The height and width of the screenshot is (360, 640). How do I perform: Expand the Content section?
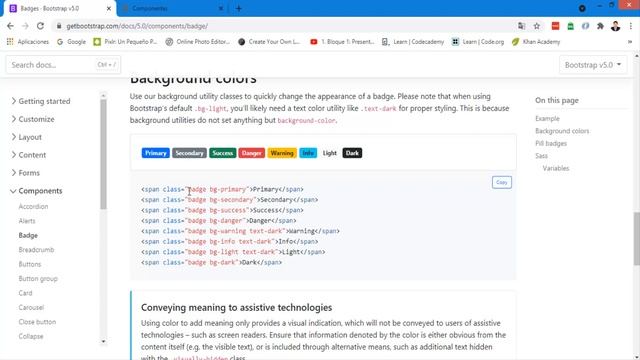pyautogui.click(x=29, y=155)
